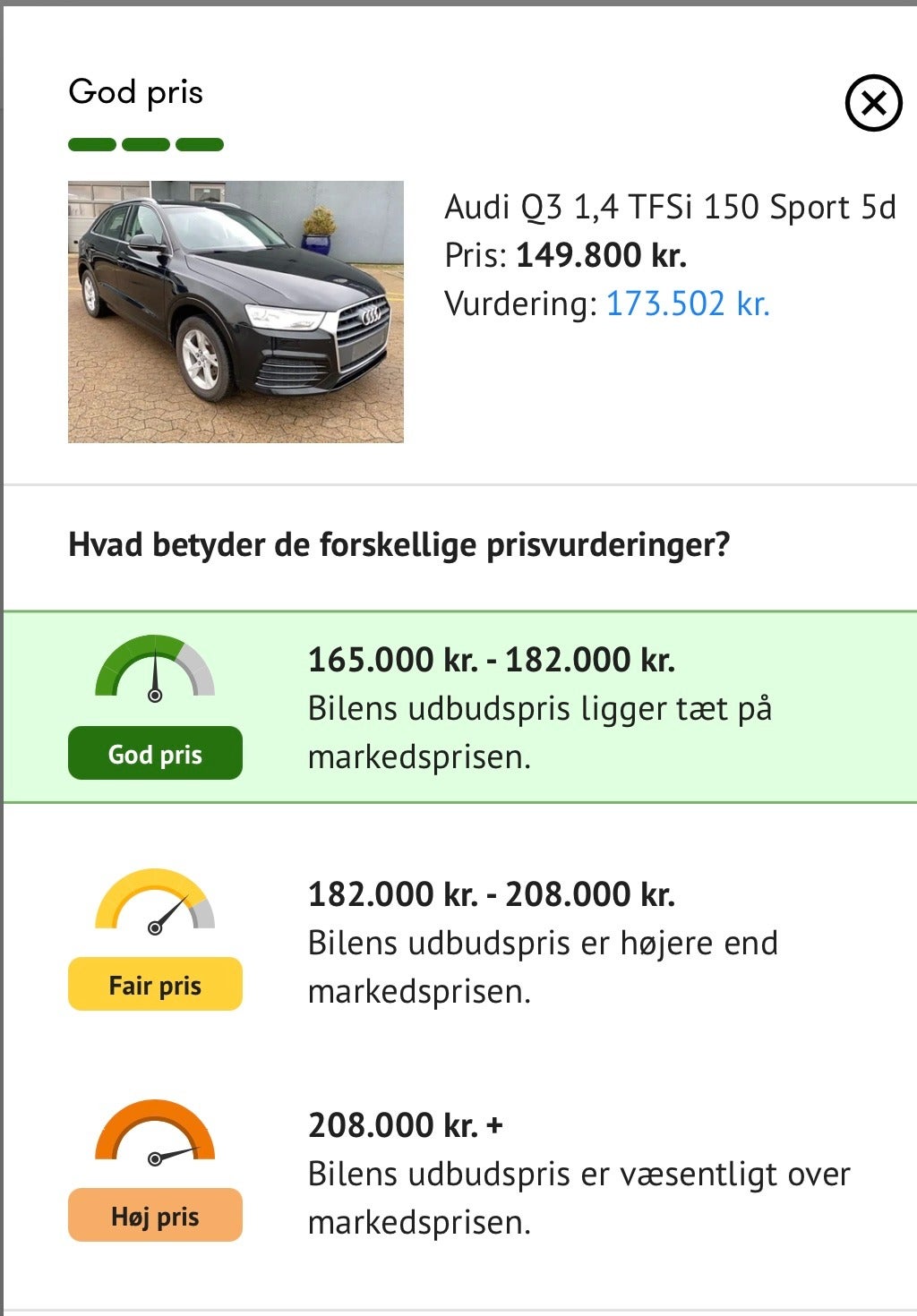
Task: Click the 208.000 kr. + range
Action: (406, 1125)
